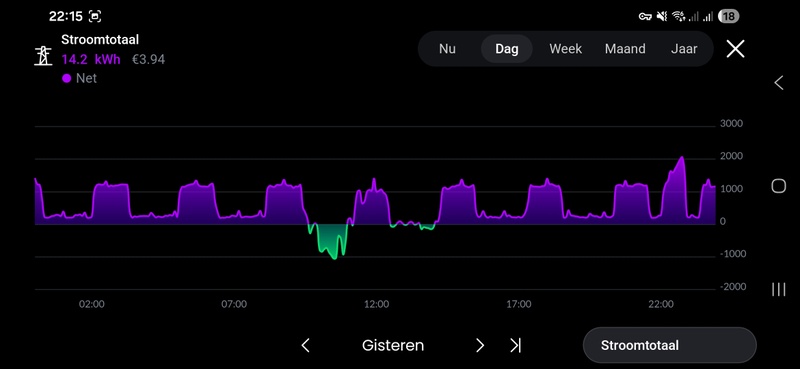Image resolution: width=800 pixels, height=369 pixels.
Task: Tap the 14.2 kWh value
Action: coord(91,60)
